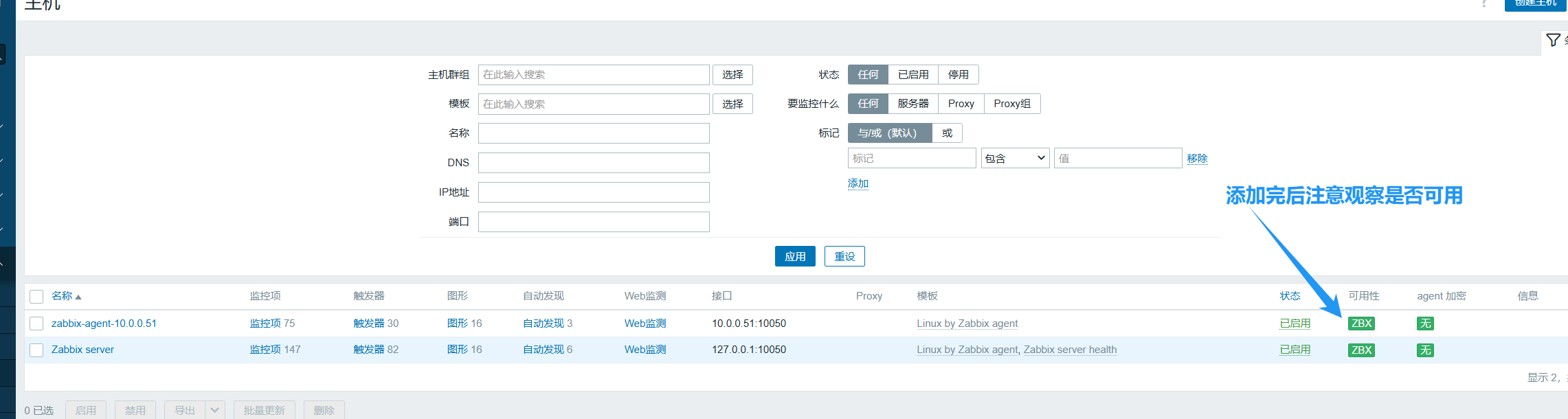Tick the select-all checkbox in table header
Viewport: 1568px width, 419px height.
click(37, 297)
